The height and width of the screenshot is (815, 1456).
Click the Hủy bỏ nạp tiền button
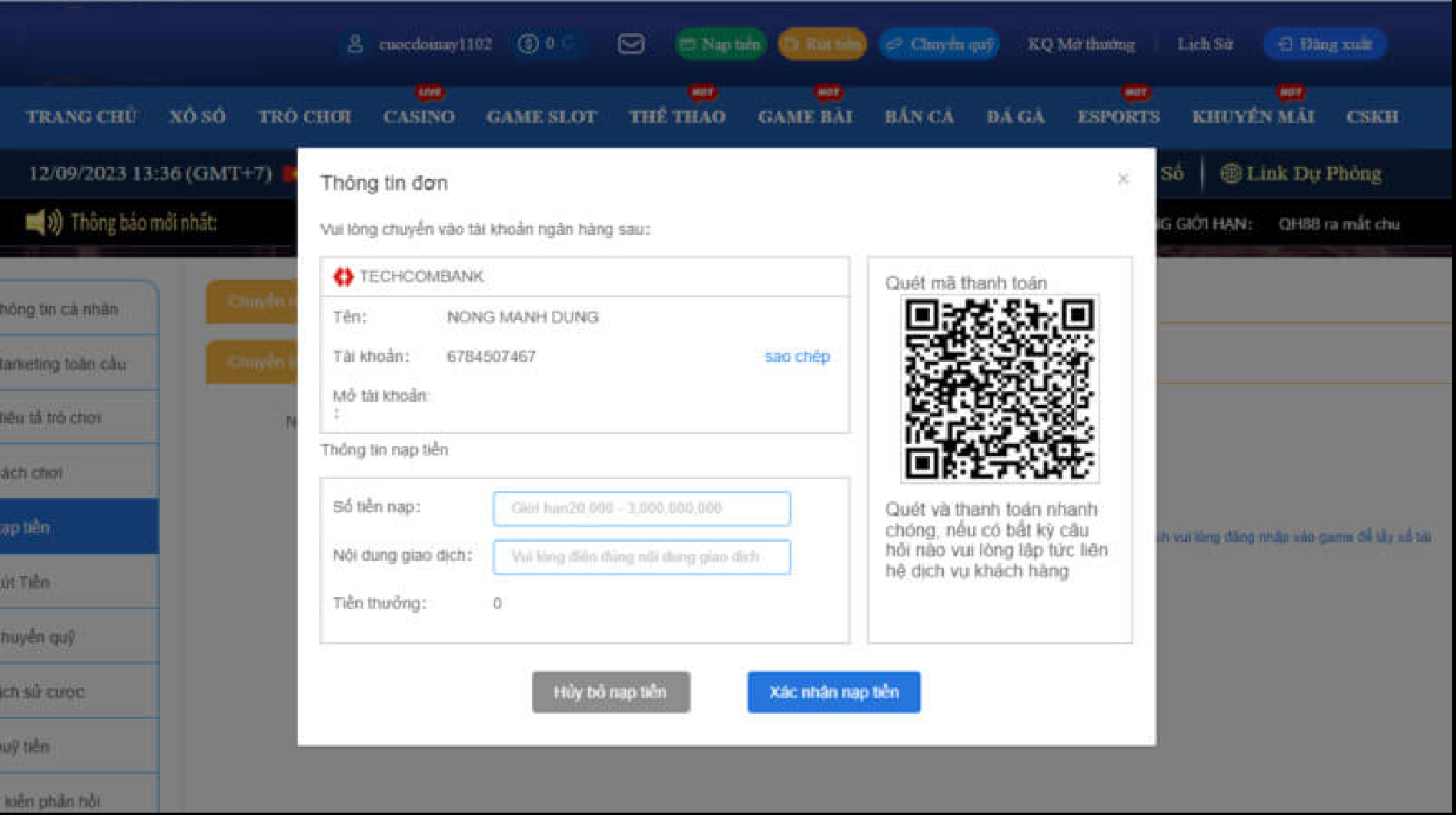611,691
